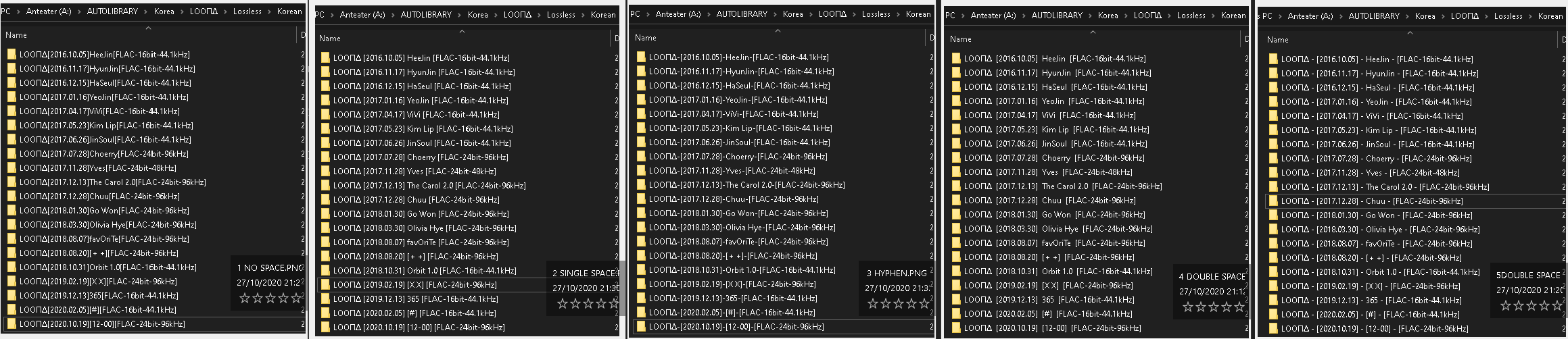This screenshot has width=1568, height=339.
Task: Click '4 DOUBLE SPACE' tooltip label
Action: coord(1212,277)
